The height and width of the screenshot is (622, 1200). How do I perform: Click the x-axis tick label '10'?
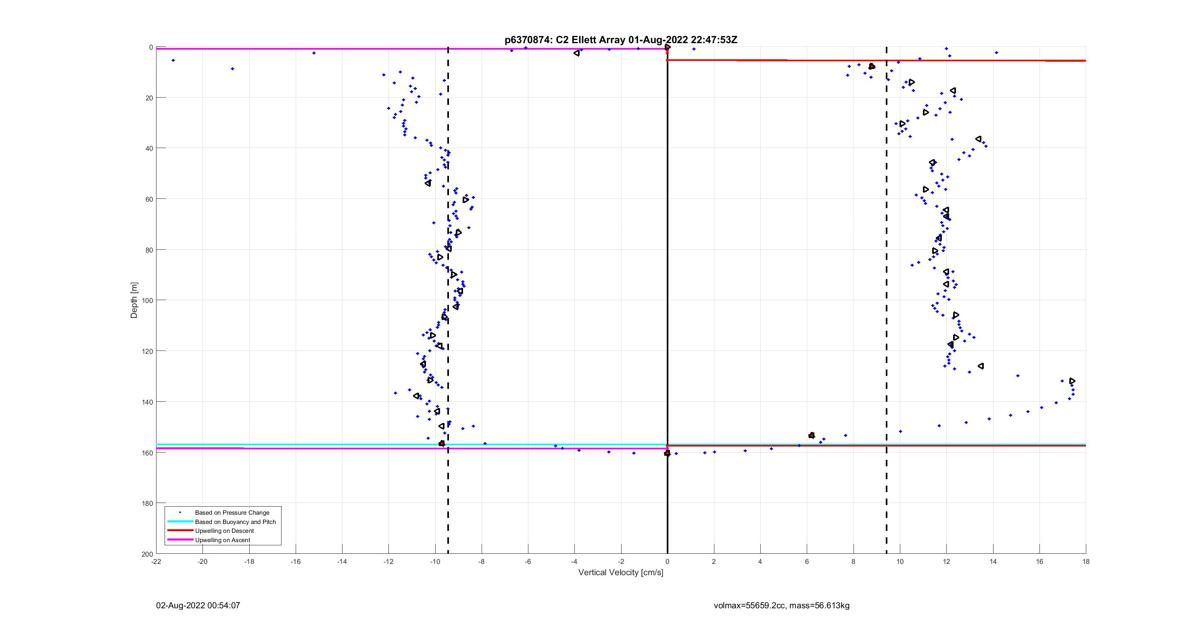900,562
